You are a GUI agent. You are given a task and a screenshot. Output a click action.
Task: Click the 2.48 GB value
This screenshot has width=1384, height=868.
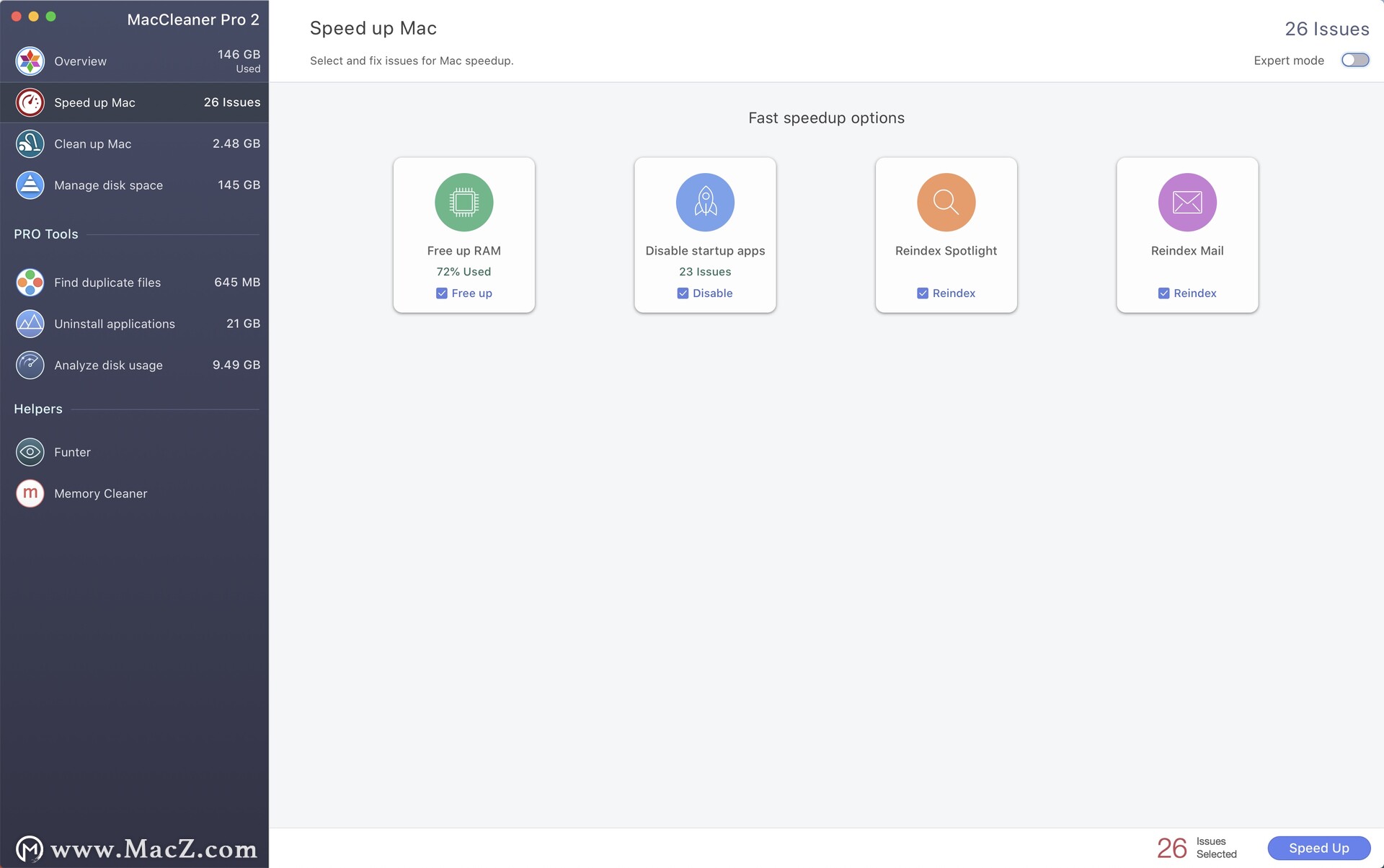236,143
